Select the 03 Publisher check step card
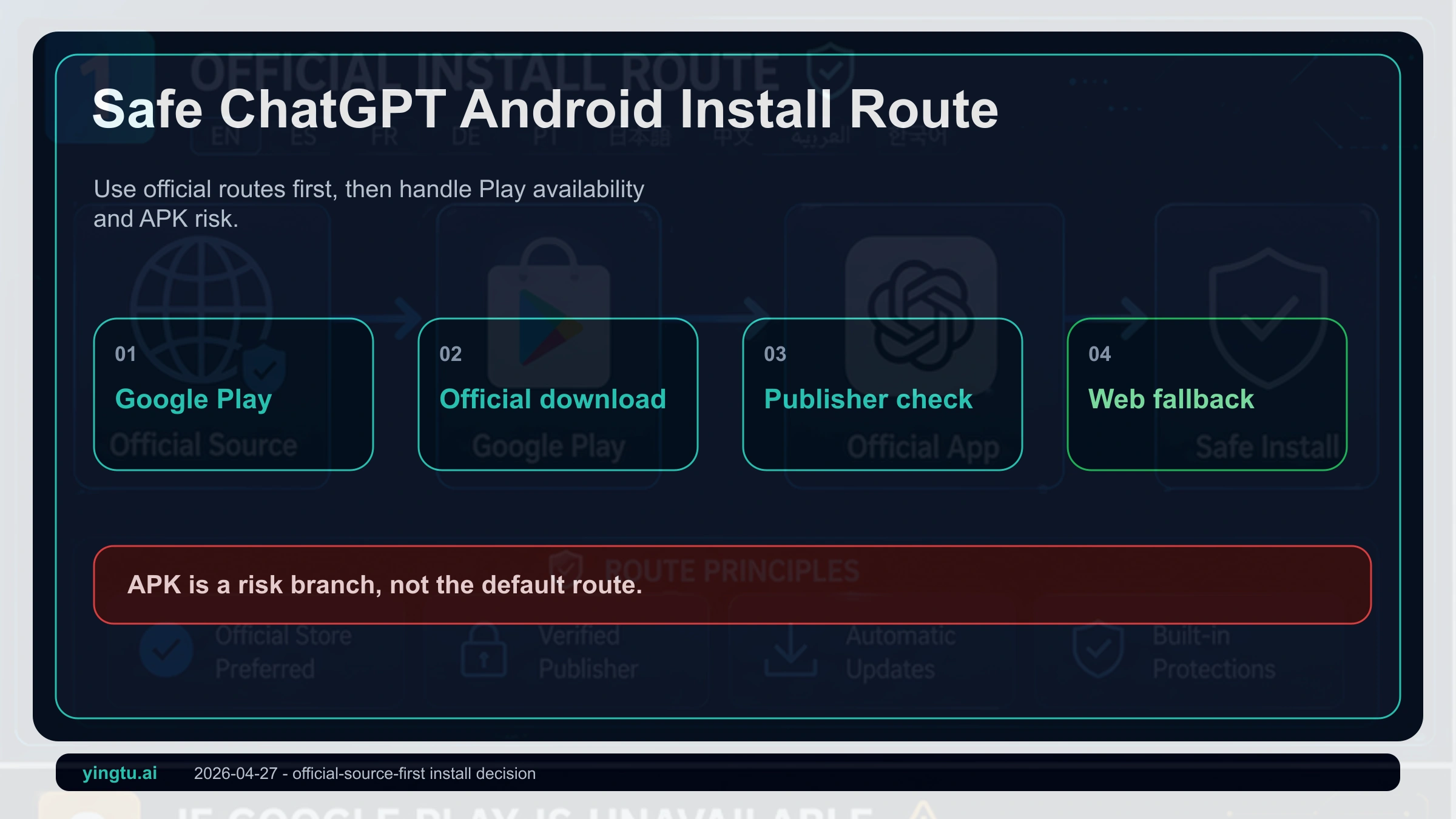Image resolution: width=1456 pixels, height=819 pixels. pos(883,394)
